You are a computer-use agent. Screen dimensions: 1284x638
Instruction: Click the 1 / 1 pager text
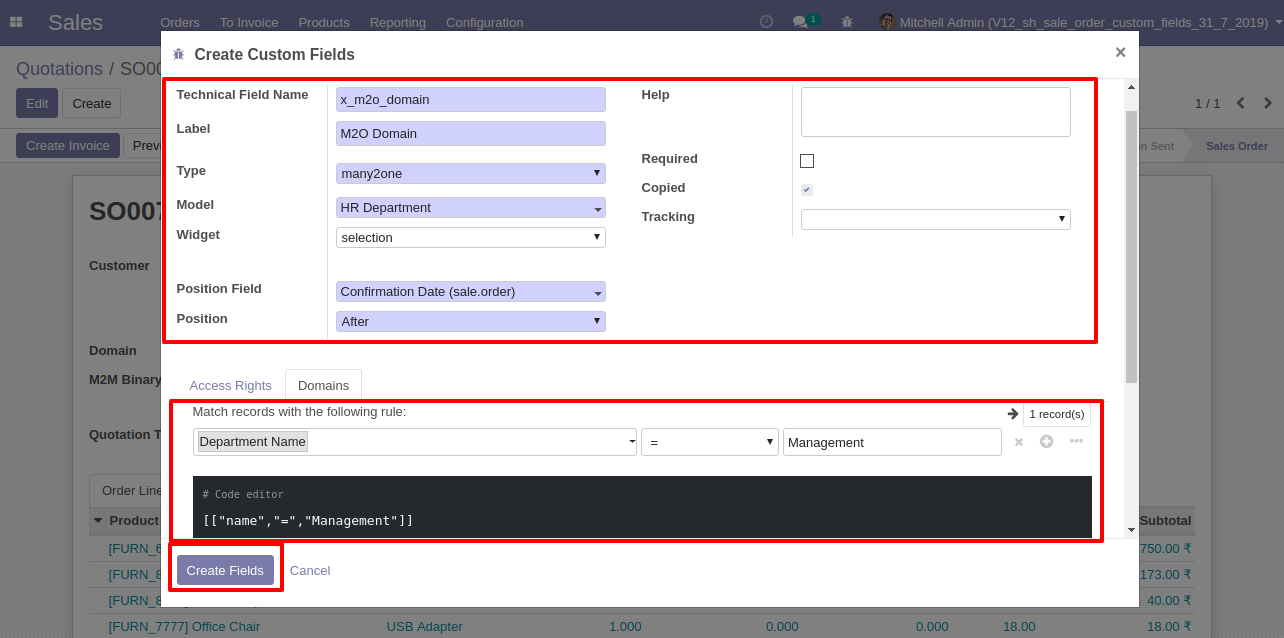(x=1208, y=103)
